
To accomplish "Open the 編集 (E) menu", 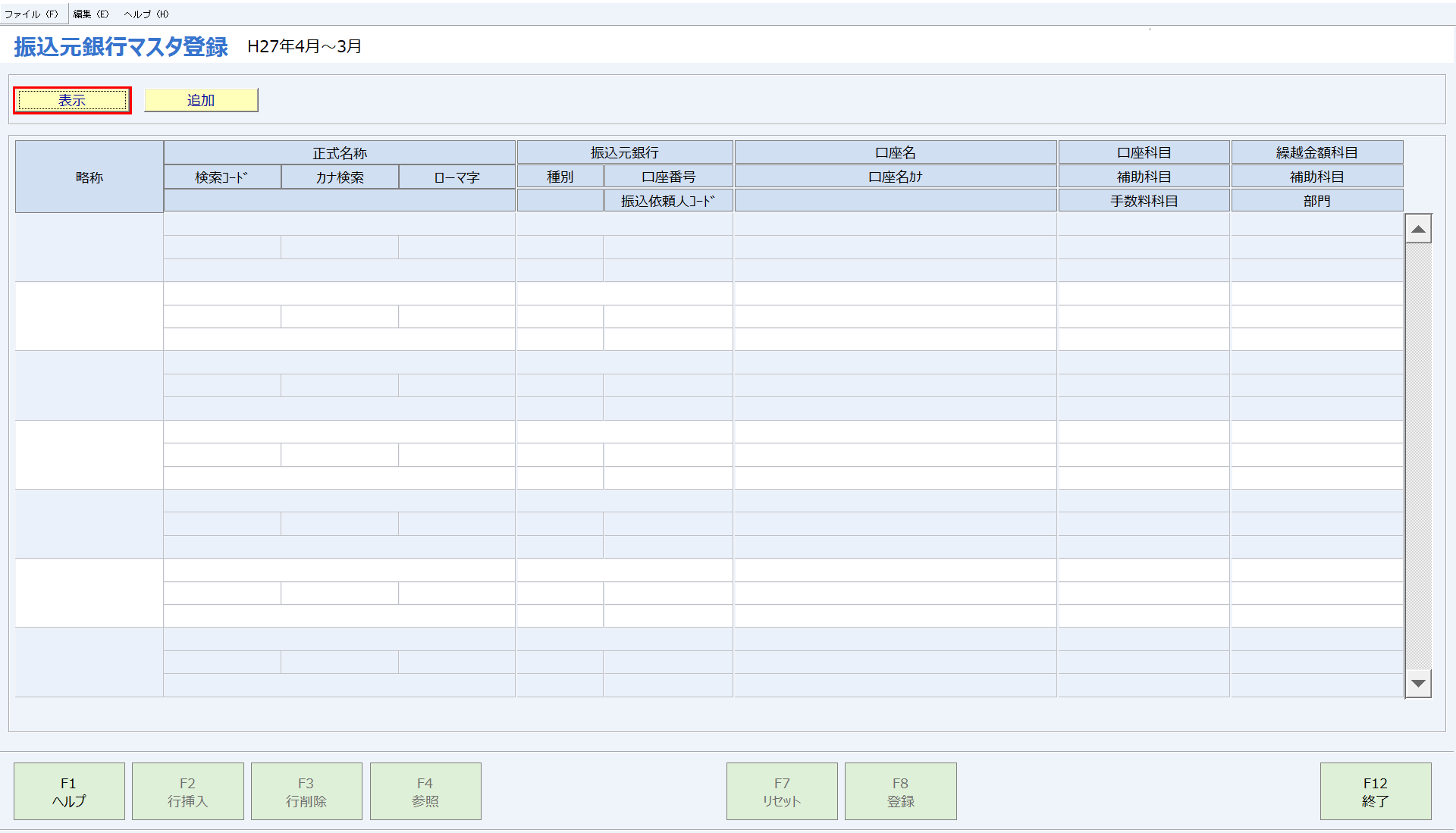I will (x=91, y=14).
